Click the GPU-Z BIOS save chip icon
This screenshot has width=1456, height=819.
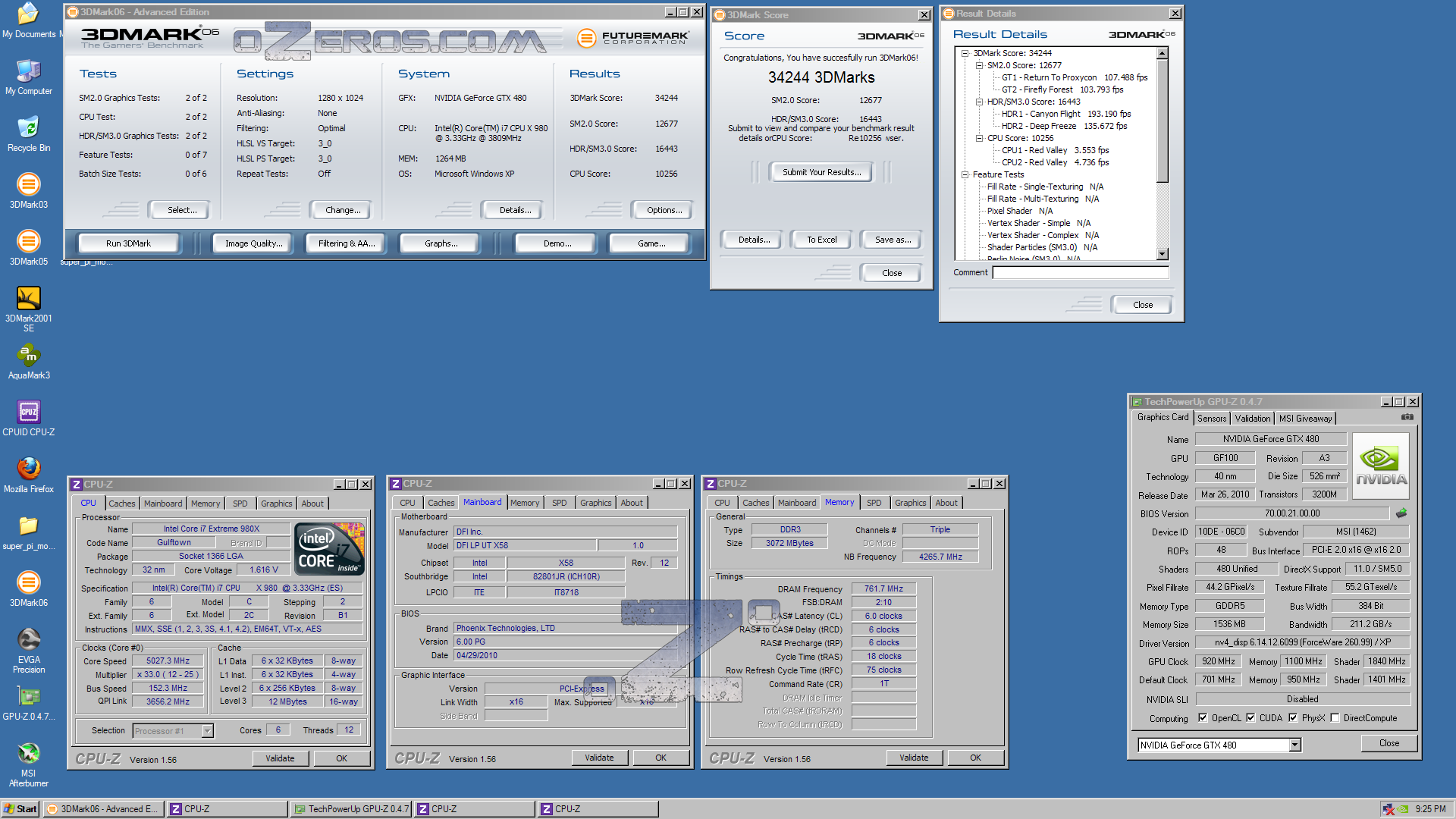(1401, 513)
